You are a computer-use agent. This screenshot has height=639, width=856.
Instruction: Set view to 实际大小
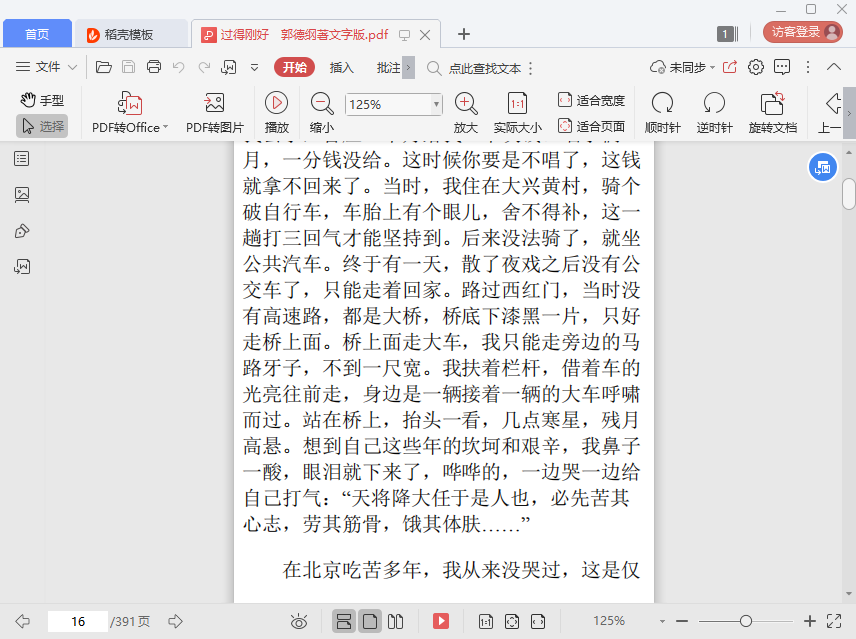tap(518, 113)
